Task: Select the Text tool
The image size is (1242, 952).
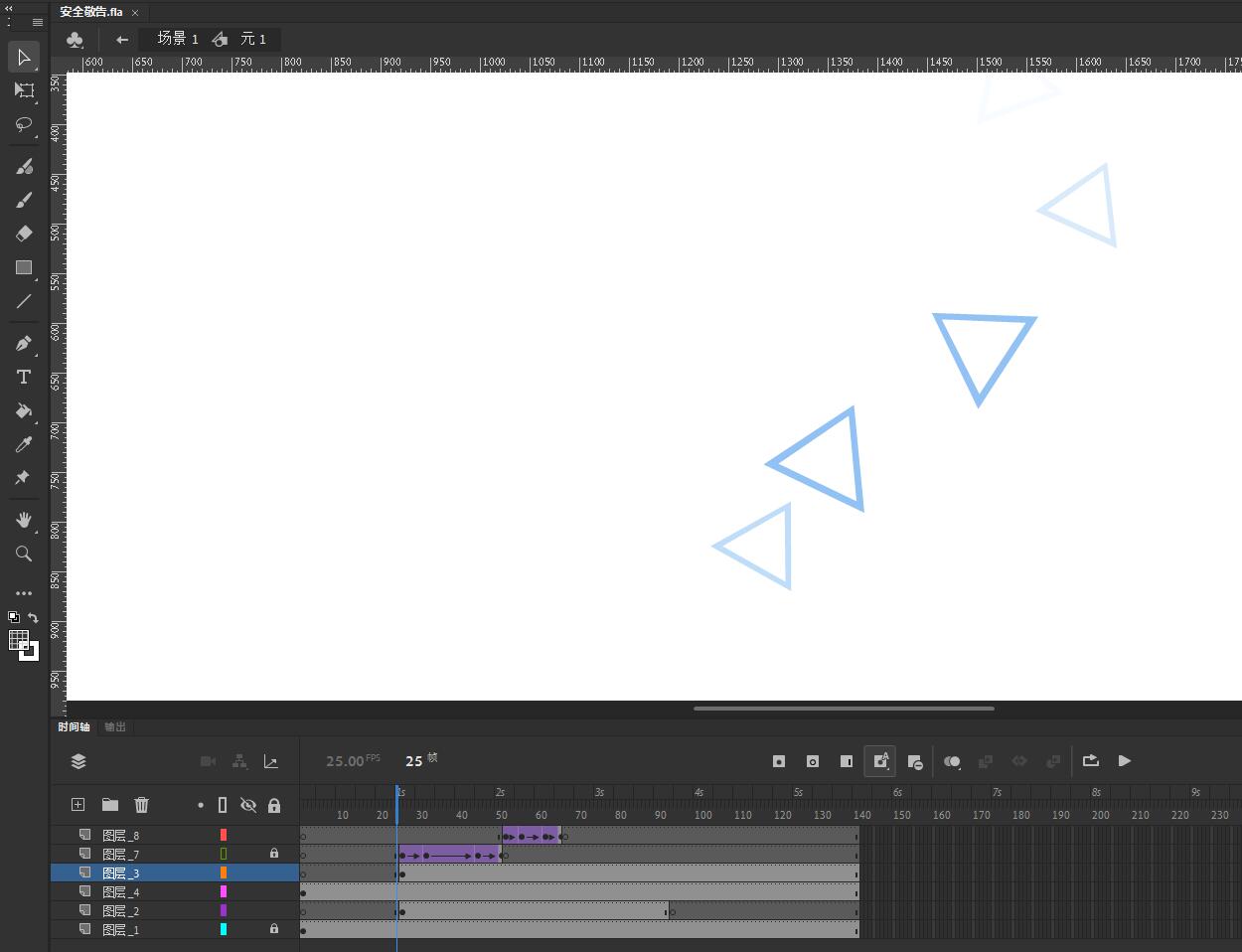Action: pos(24,377)
